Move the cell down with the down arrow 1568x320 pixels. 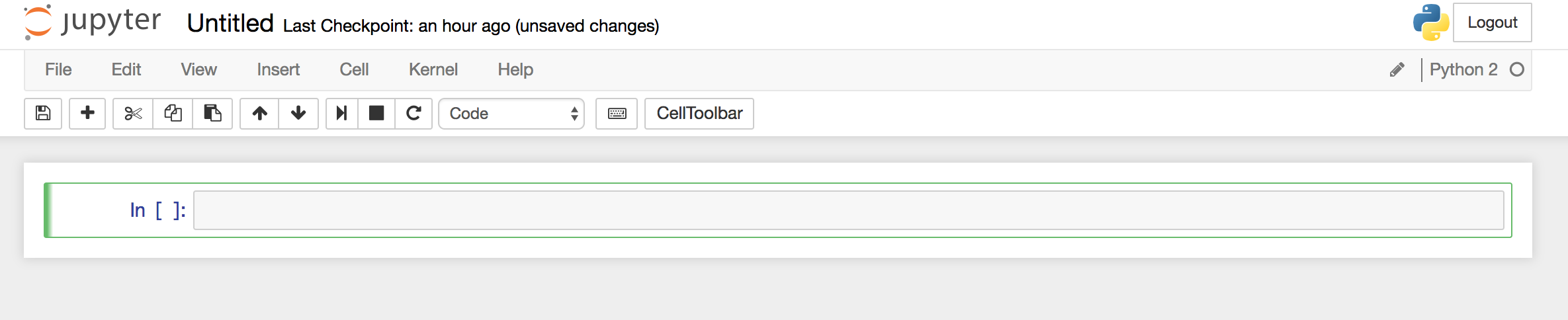pyautogui.click(x=298, y=114)
